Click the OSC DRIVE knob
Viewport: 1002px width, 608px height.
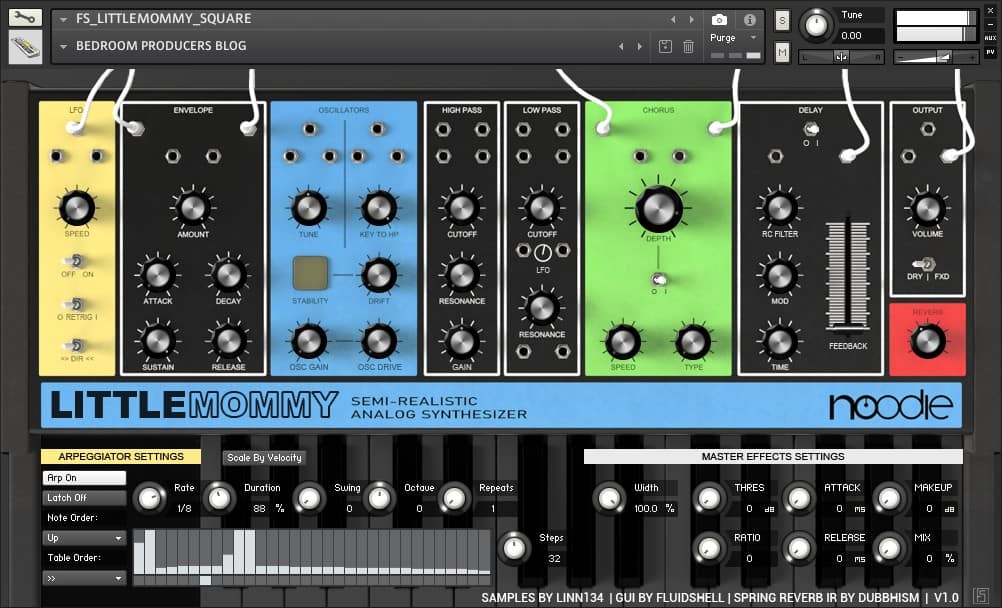pyautogui.click(x=379, y=341)
